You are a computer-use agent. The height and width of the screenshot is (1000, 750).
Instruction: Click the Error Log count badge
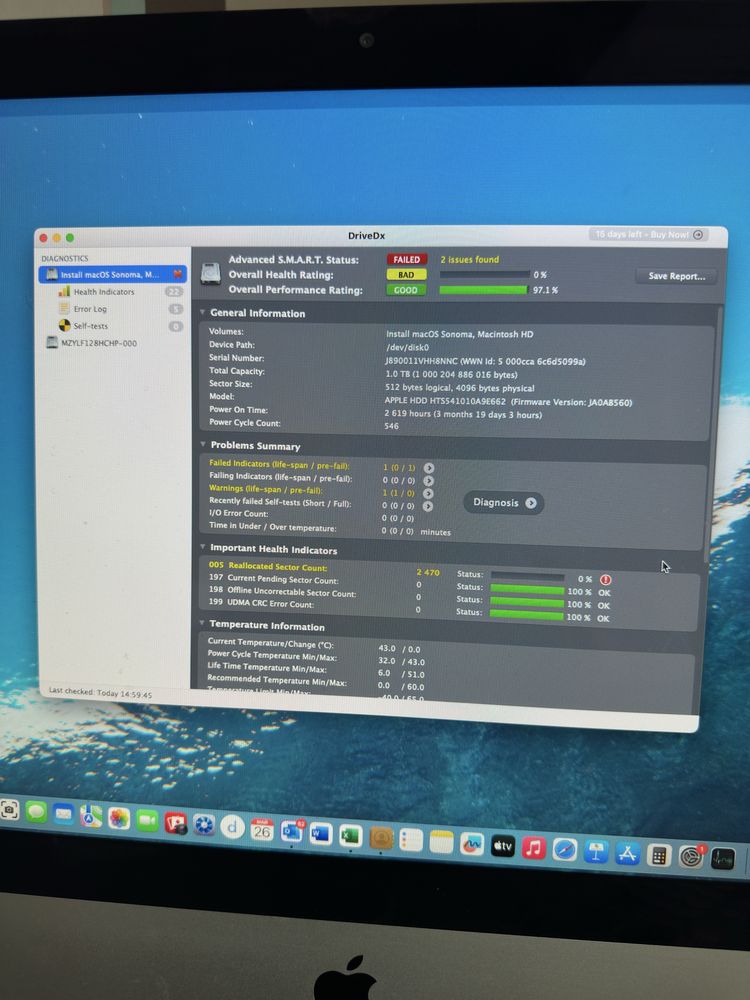pos(175,309)
